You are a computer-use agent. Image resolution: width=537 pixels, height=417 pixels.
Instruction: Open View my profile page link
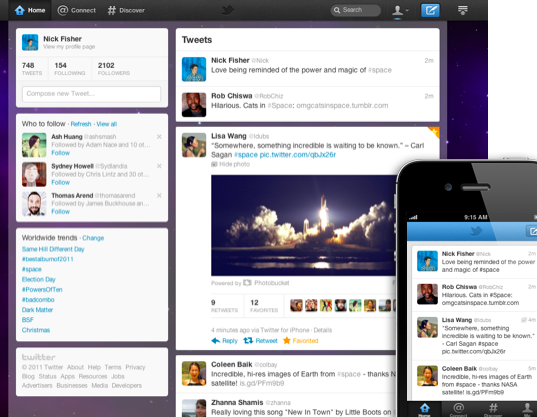pyautogui.click(x=69, y=47)
